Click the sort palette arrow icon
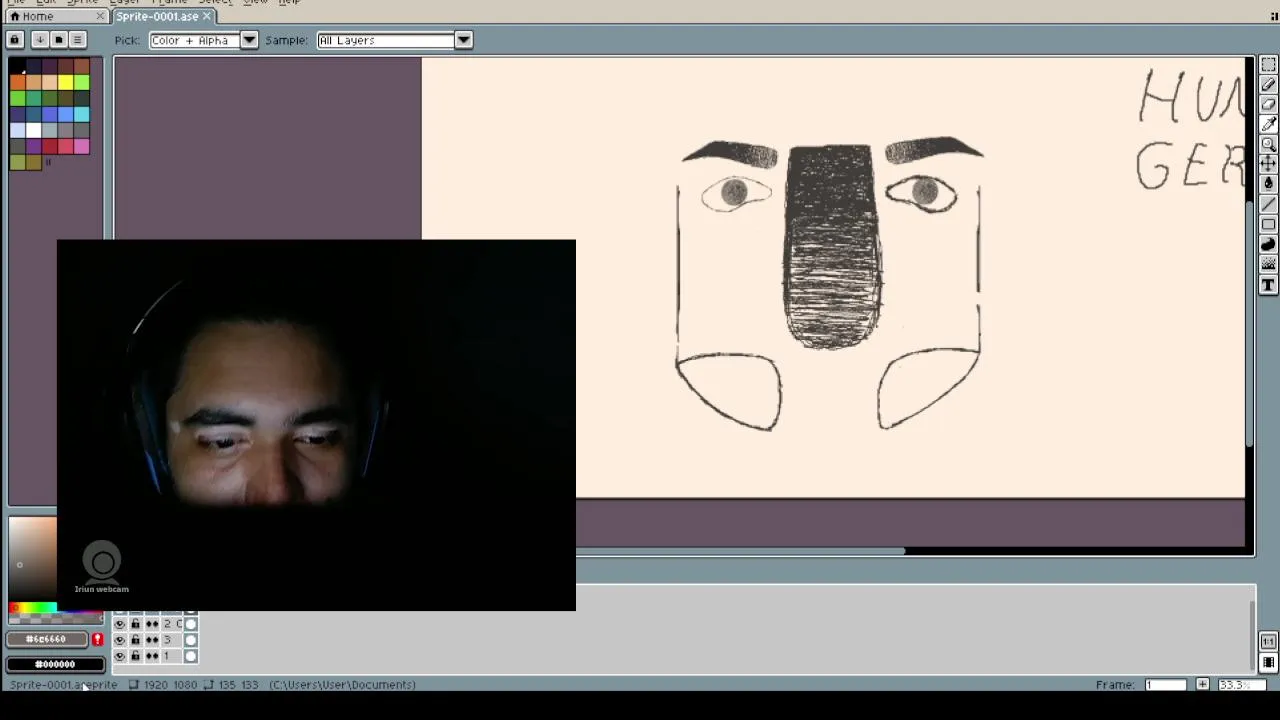Screen dimensions: 1280x720 click(x=39, y=40)
